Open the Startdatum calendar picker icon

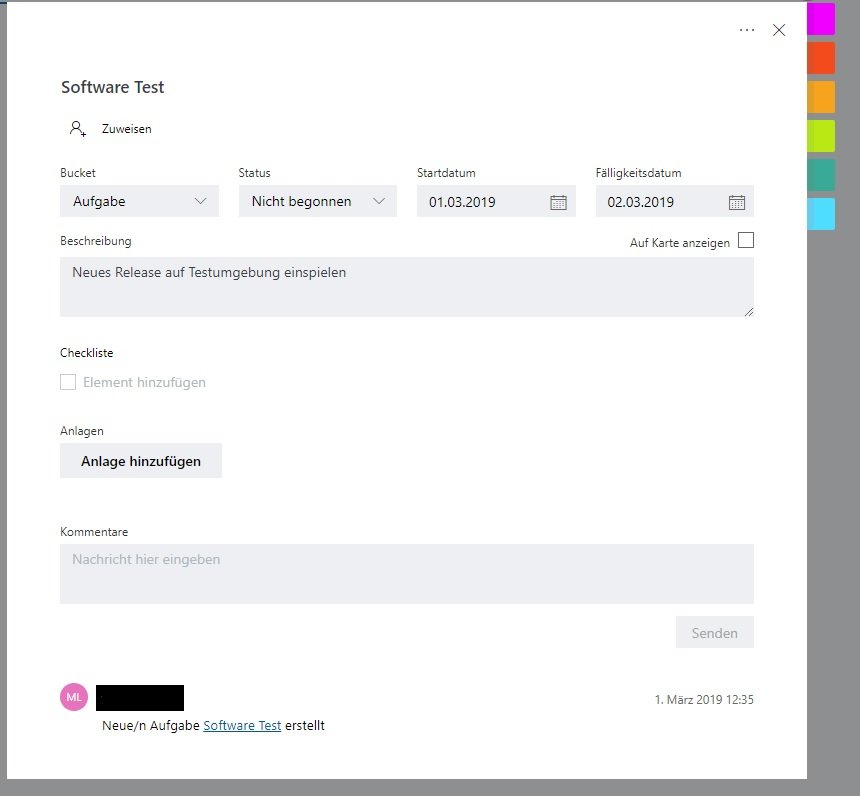tap(558, 202)
